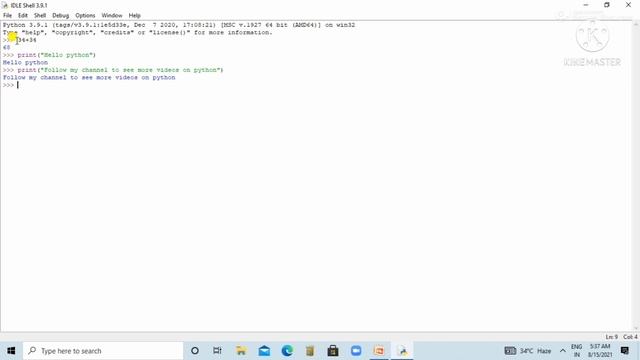
Task: Show hidden system tray icons
Action: 562,351
